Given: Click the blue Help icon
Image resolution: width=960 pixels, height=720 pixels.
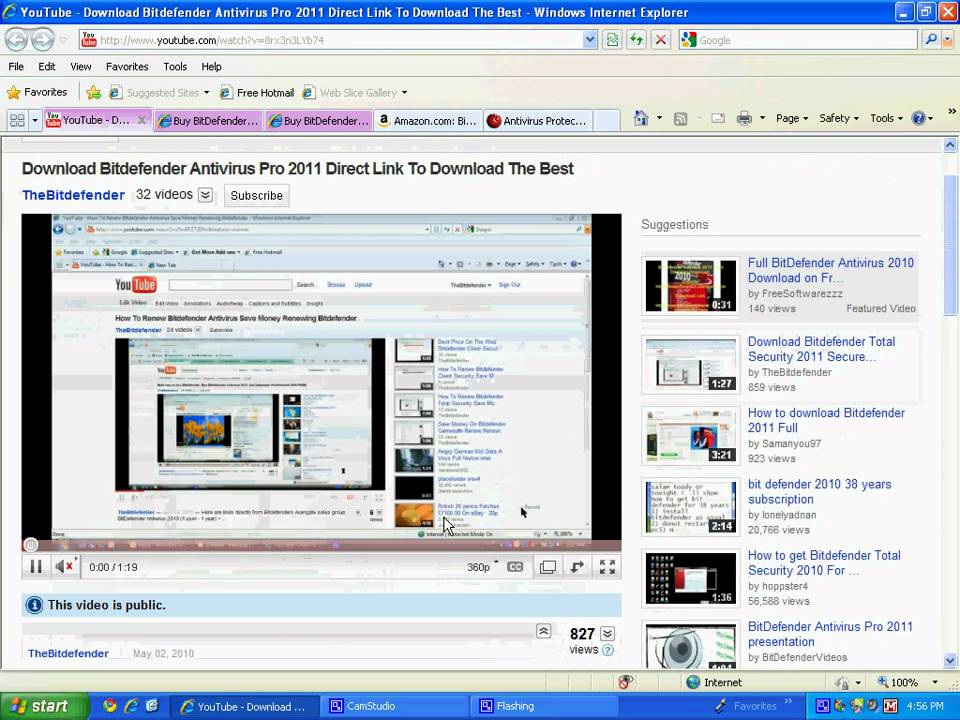Looking at the screenshot, I should [x=918, y=118].
